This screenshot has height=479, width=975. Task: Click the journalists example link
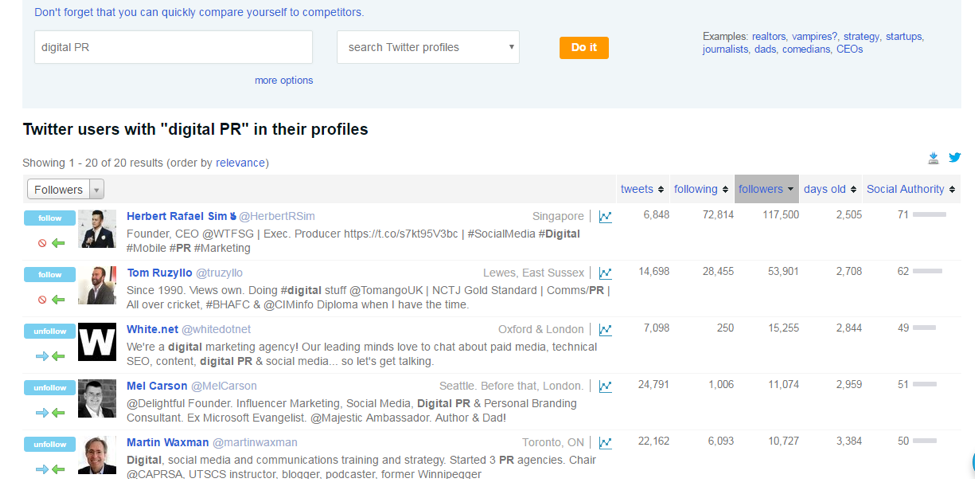[x=726, y=49]
